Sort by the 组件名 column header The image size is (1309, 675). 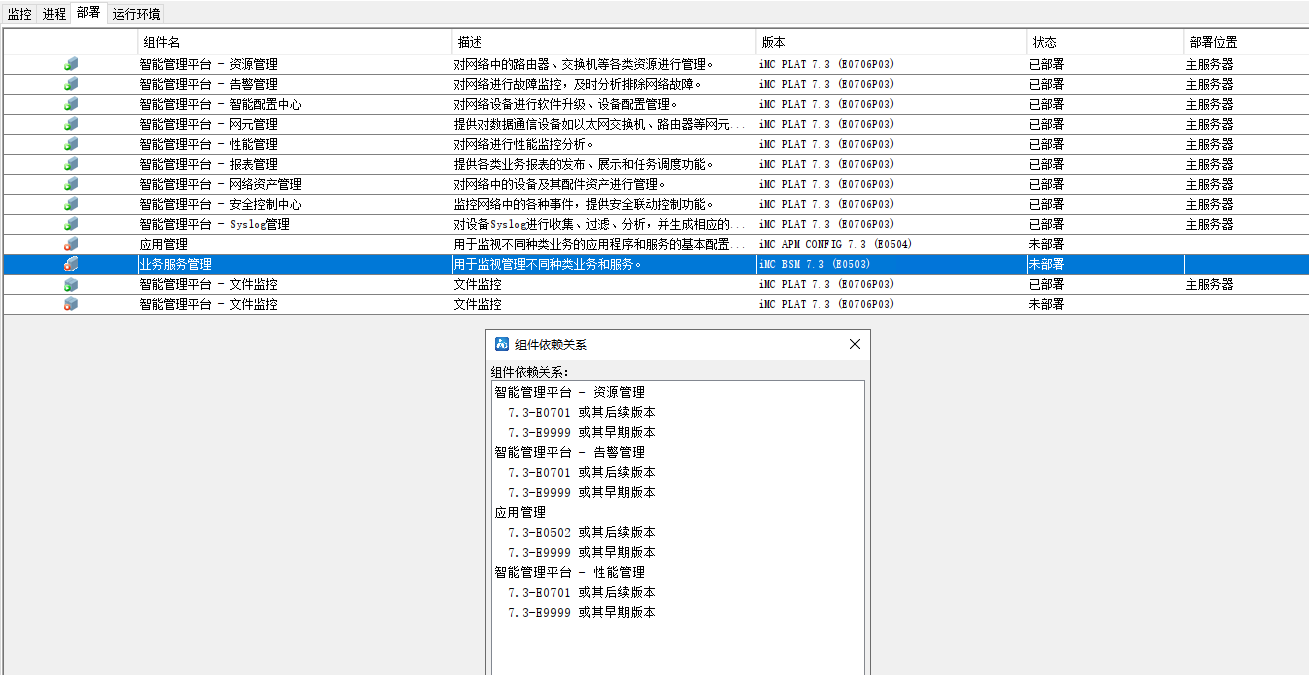tap(294, 42)
